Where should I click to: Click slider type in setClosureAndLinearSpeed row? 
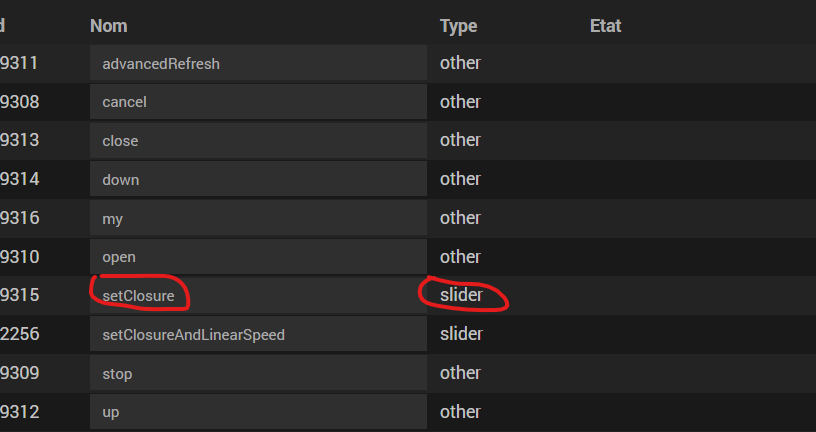click(461, 334)
